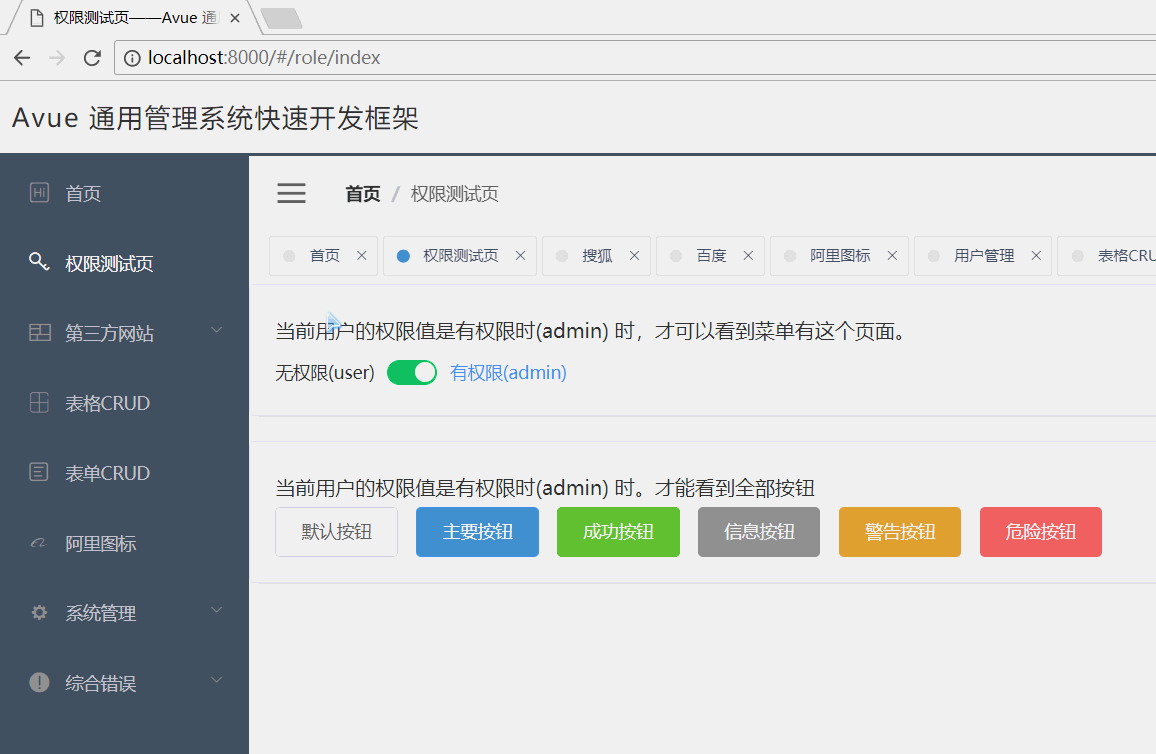Reload the page with browser refresh icon
The height and width of the screenshot is (754, 1156).
[92, 57]
